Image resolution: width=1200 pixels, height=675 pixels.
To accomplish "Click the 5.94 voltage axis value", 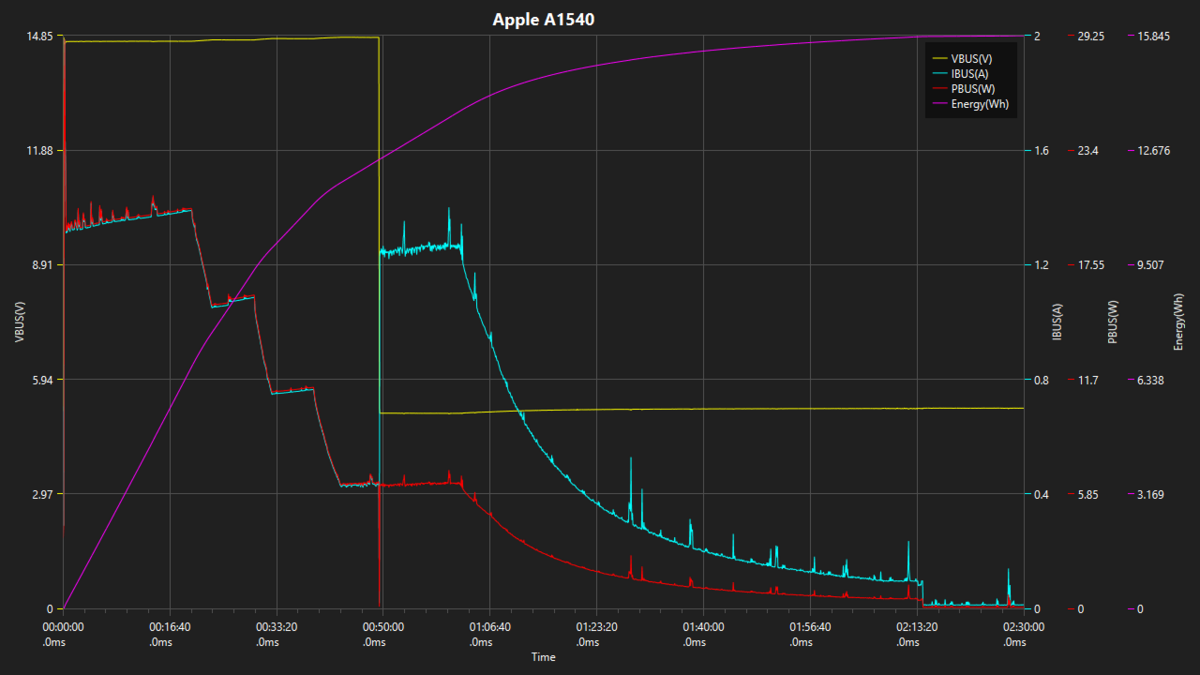I will [42, 380].
